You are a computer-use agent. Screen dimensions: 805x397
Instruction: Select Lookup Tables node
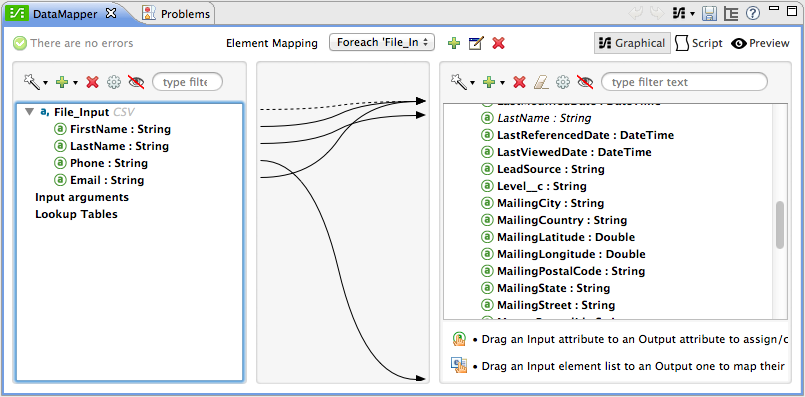pyautogui.click(x=76, y=214)
